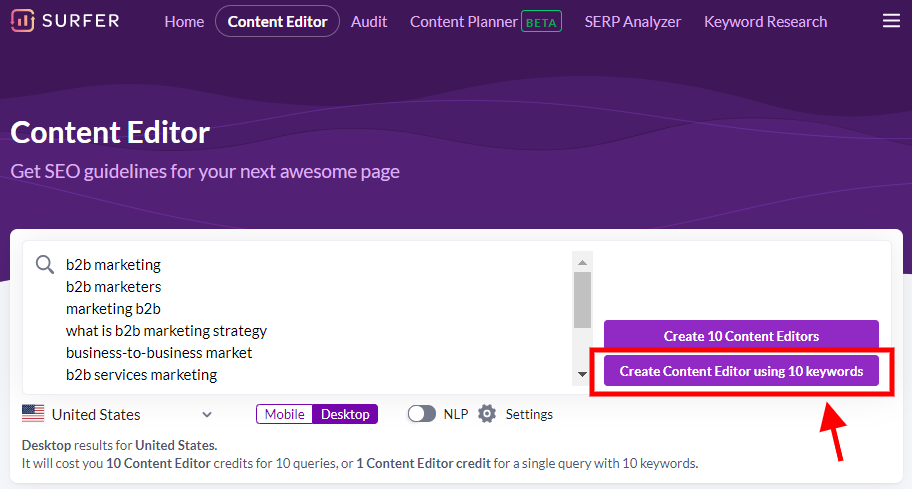
Task: Click the keyword list scroll down arrow
Action: [x=582, y=374]
